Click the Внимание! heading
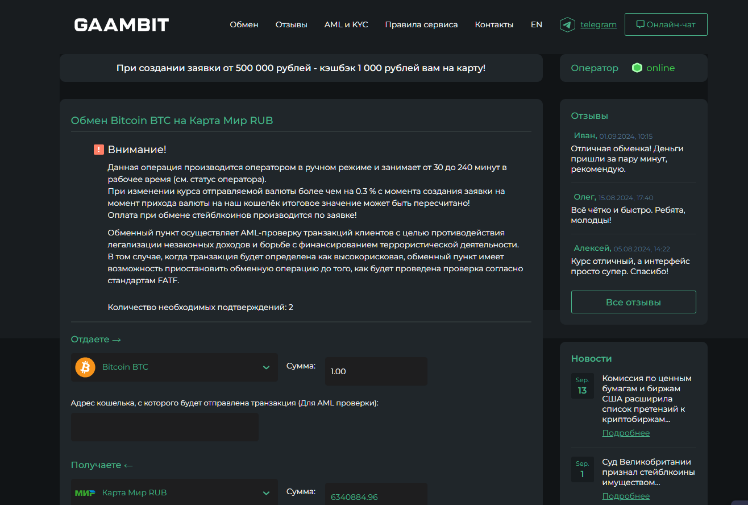The image size is (748, 505). [137, 150]
